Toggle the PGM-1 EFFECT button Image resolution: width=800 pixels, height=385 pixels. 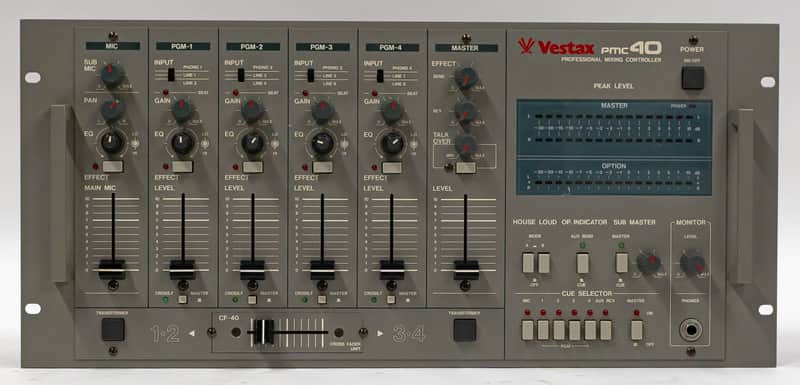(x=182, y=167)
